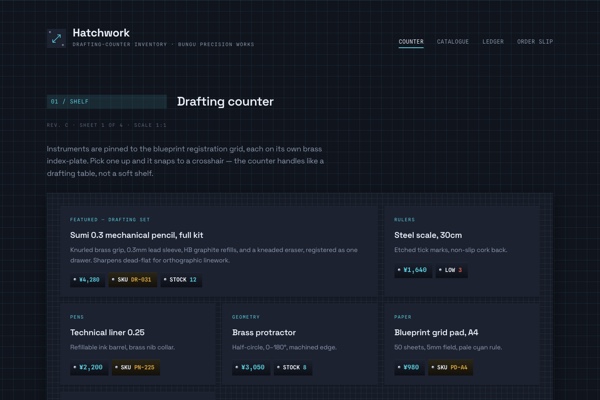The image size is (600, 400).
Task: Open the Sumi 0.3 mechanical pencil card
Action: tap(219, 251)
